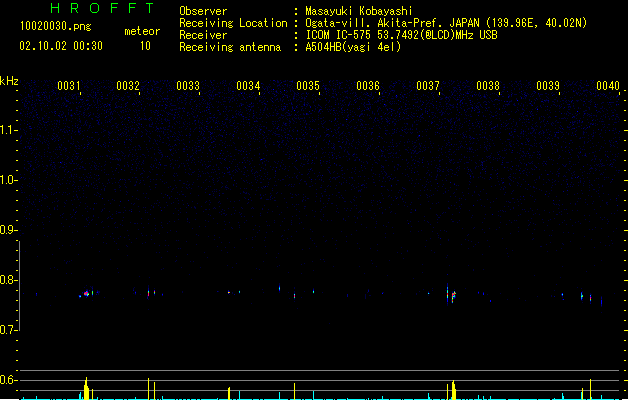Click the 0.9 frequency axis label
Viewport: 629px width, 400px height.
[8, 230]
